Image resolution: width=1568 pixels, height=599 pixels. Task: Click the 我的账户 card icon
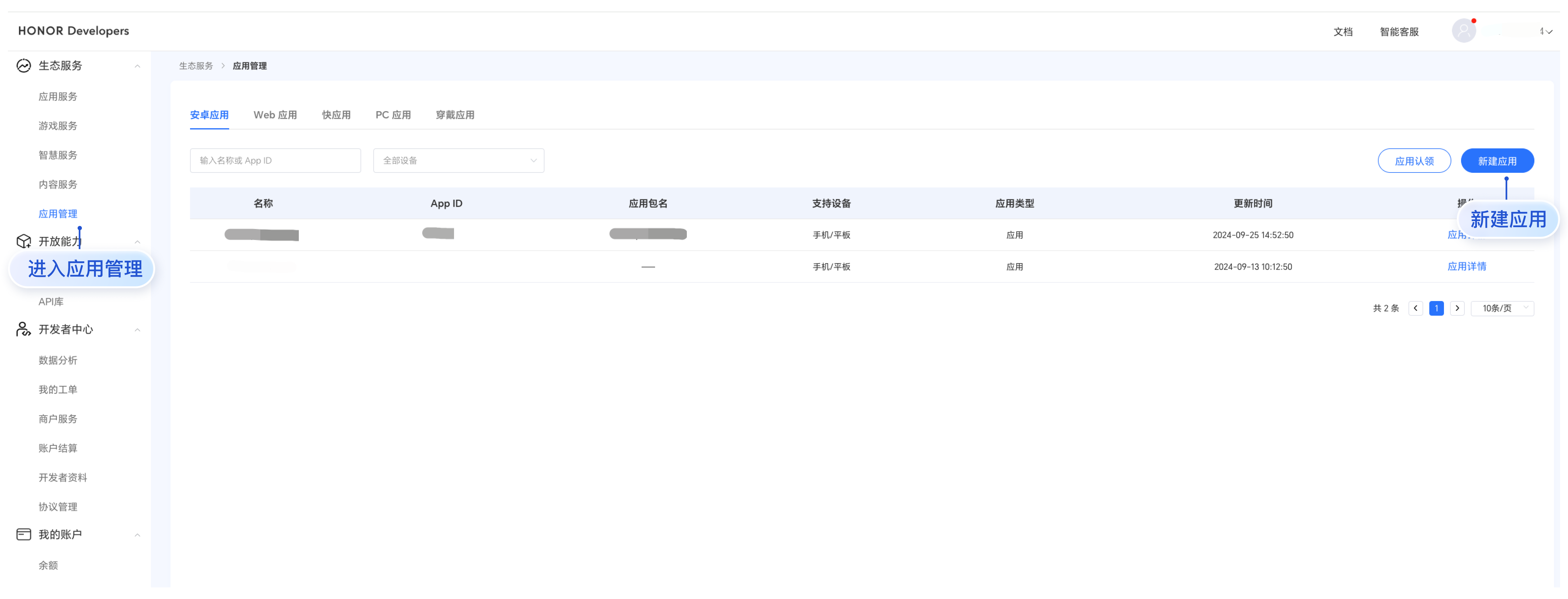pyautogui.click(x=24, y=535)
